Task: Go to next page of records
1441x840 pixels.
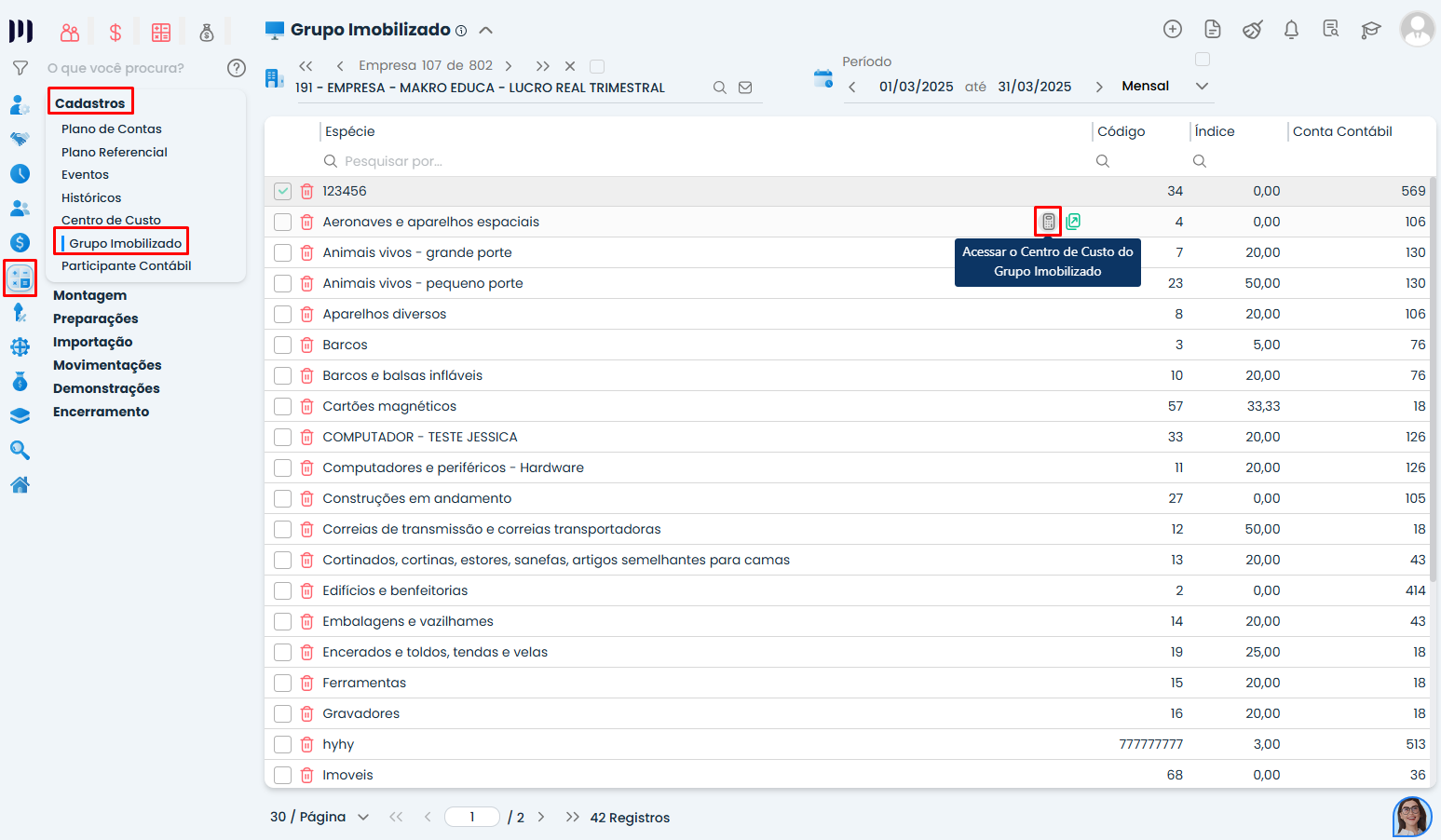Action: pos(541,817)
